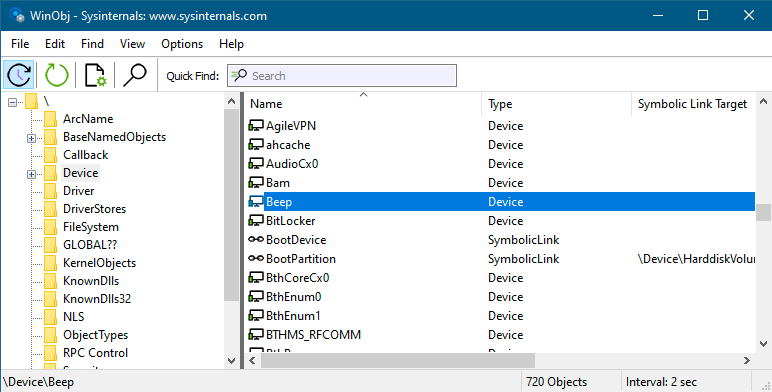Select the BitLocker device icon
This screenshot has height=392, width=772.
tap(256, 221)
